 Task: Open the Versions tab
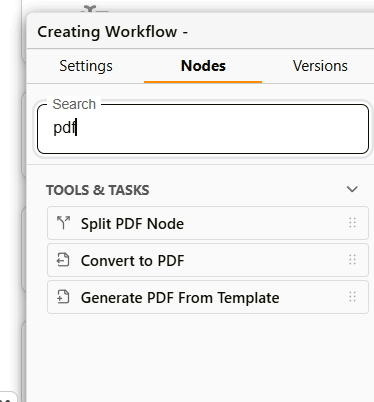click(320, 66)
